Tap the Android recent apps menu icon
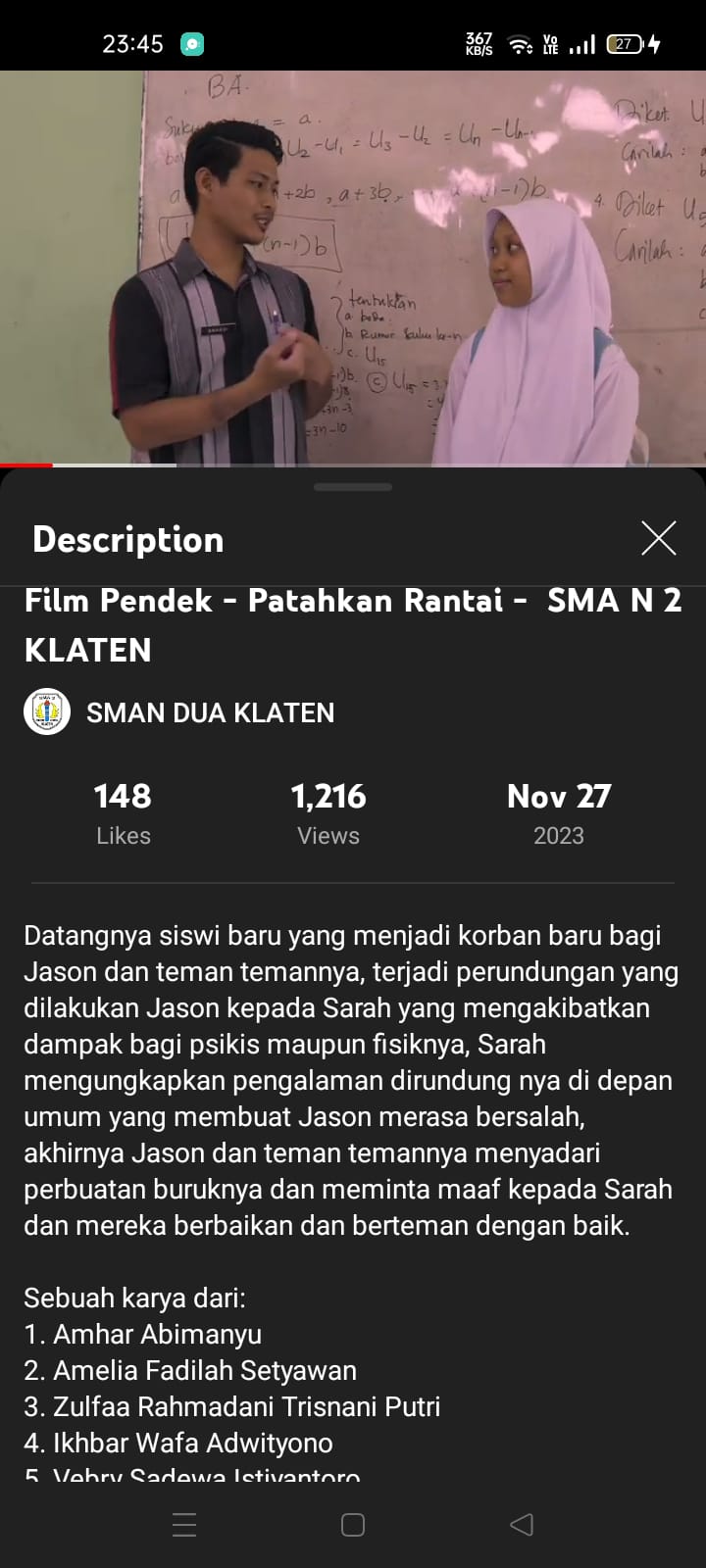 [184, 1525]
